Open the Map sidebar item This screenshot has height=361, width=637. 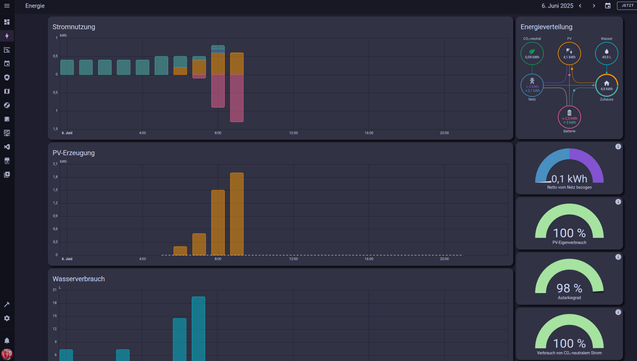[7, 91]
